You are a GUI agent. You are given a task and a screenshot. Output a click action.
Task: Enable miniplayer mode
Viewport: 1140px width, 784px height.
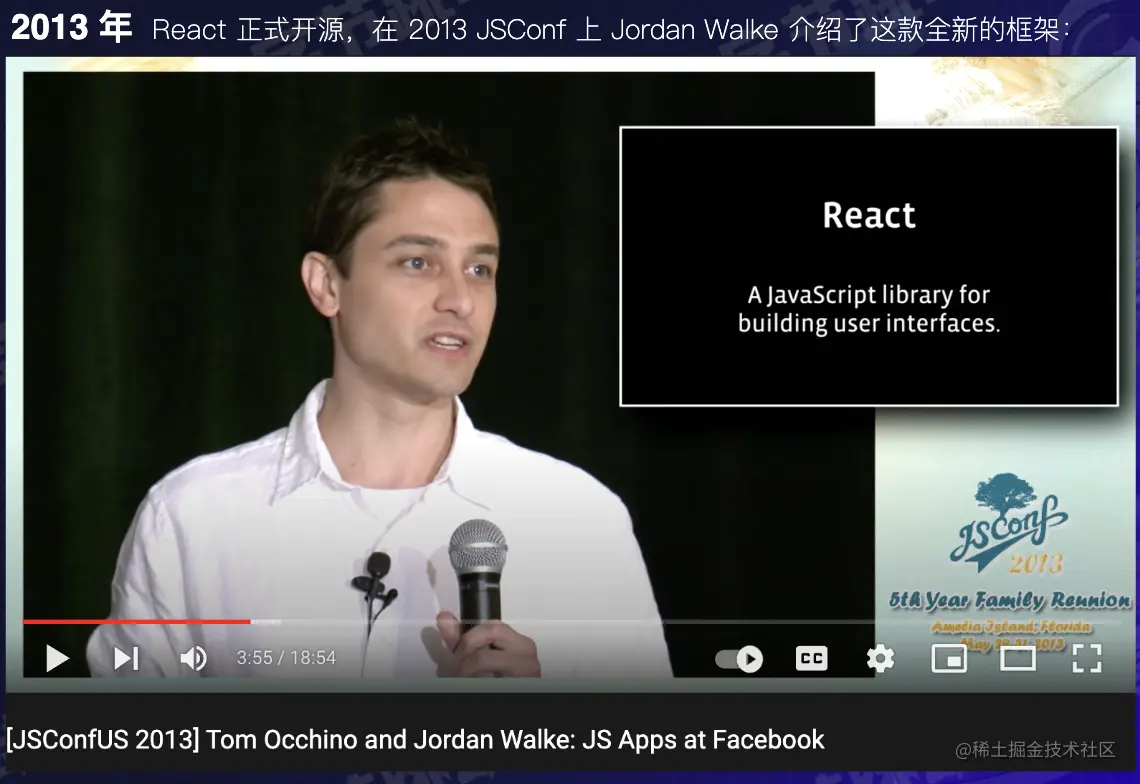click(949, 659)
